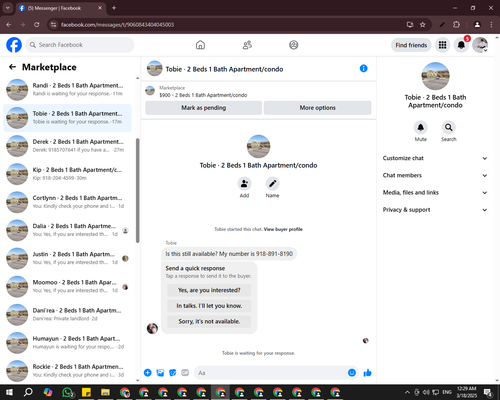Reload the page in browser
The width and height of the screenshot is (500, 400).
[37, 25]
